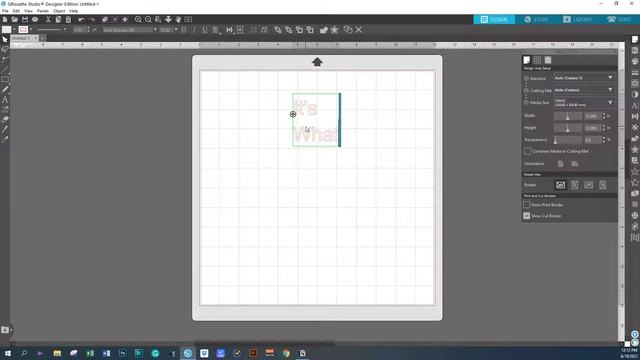Open the Text Style panel from right sidebar
Screen dimensions: 640x360
coord(635,105)
